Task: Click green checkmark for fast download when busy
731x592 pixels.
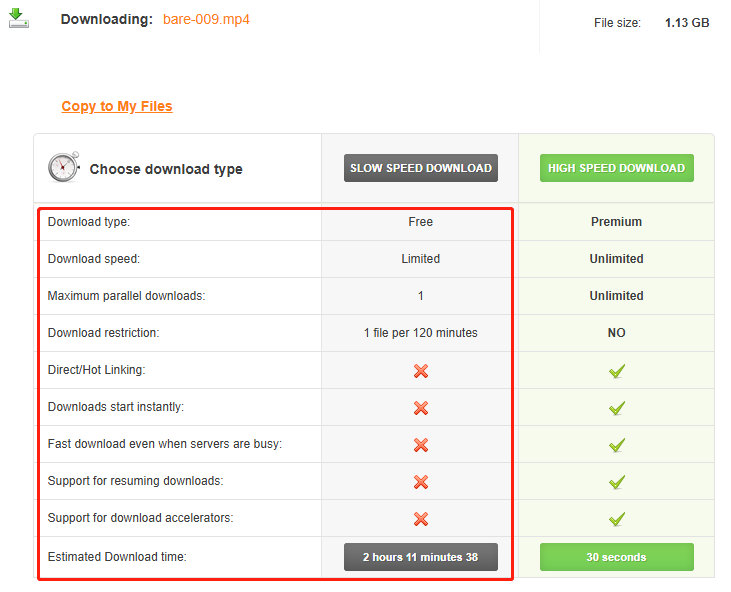Action: (616, 445)
